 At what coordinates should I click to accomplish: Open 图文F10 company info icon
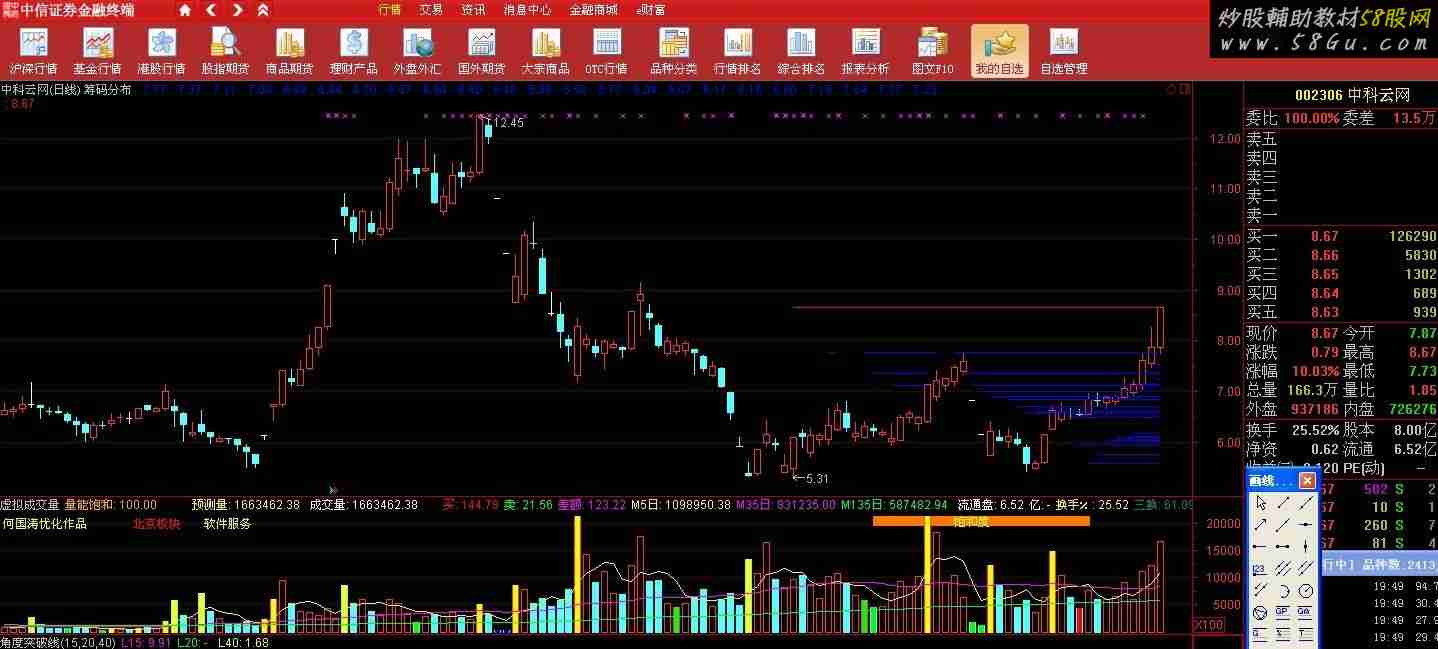point(932,51)
